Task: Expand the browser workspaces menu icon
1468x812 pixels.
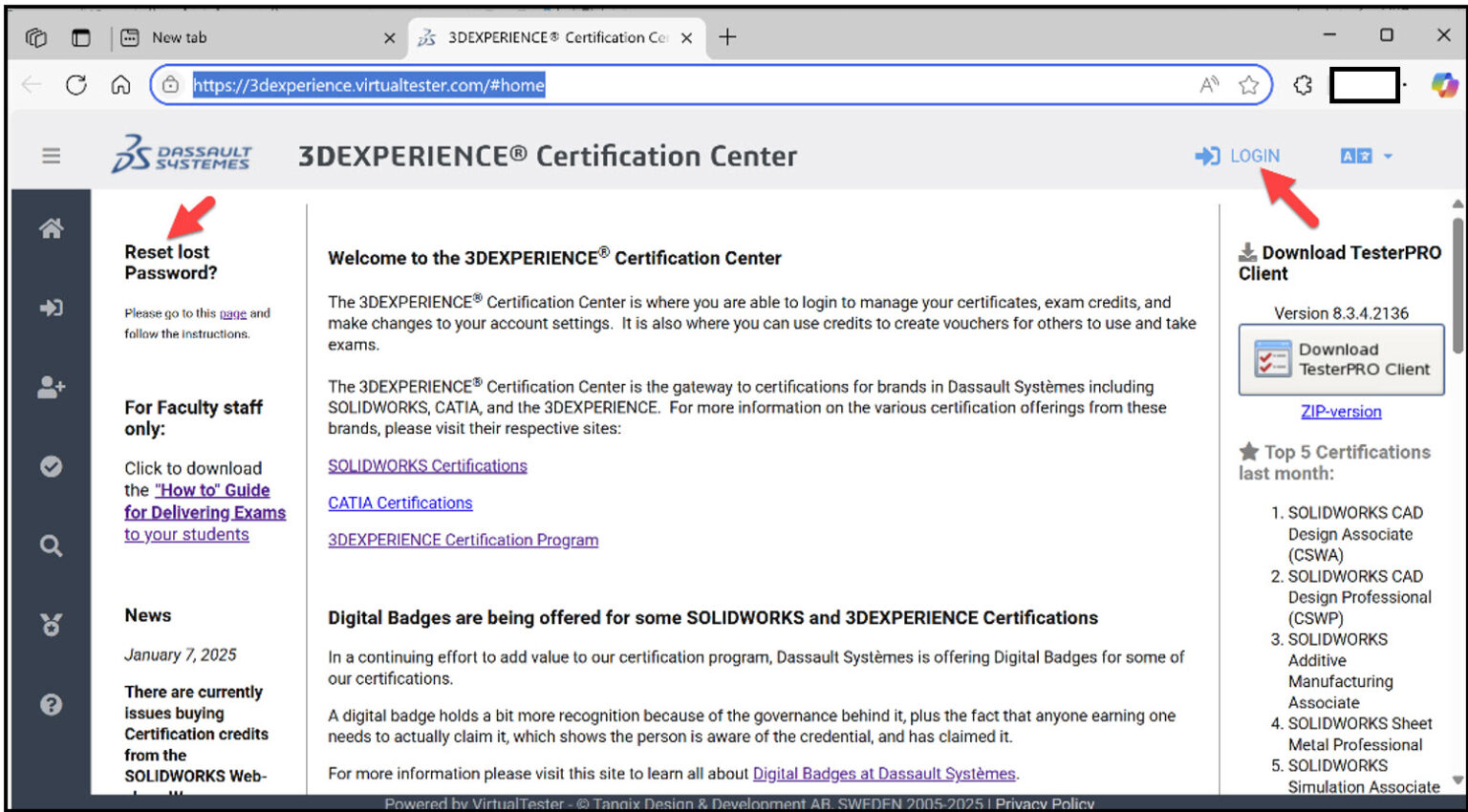Action: coord(36,36)
